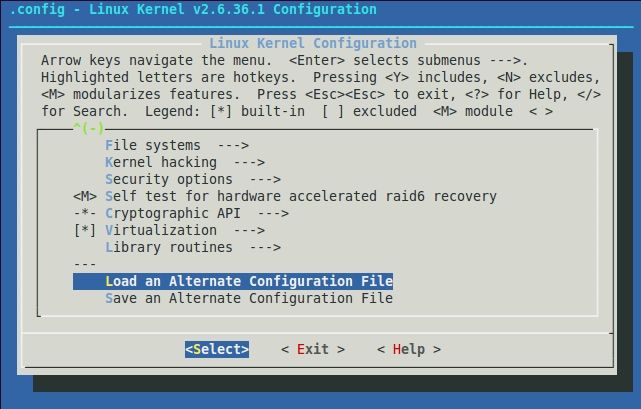The height and width of the screenshot is (409, 641).
Task: Select Load an Alternate Configuration File
Action: click(233, 281)
